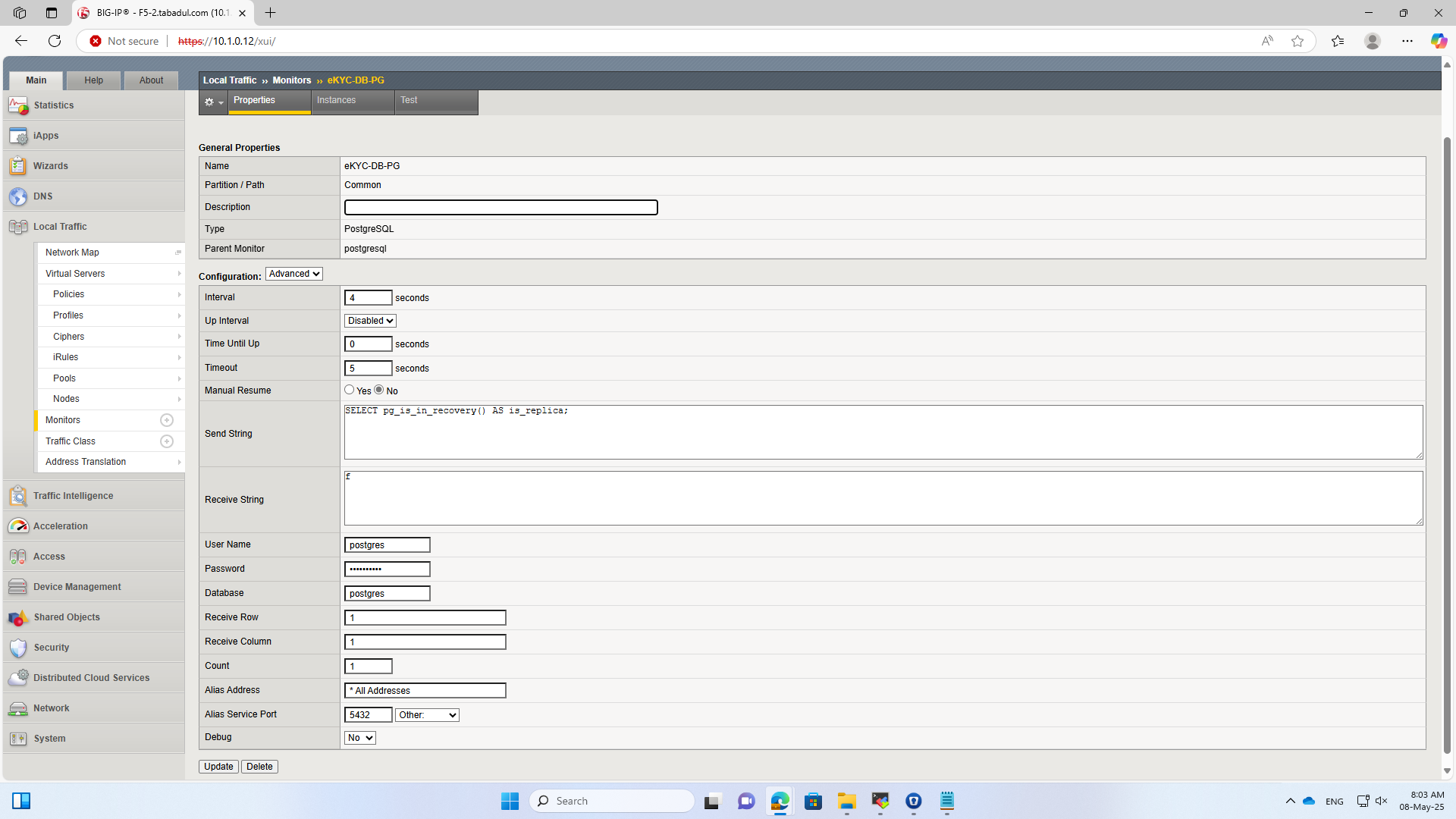1456x819 pixels.
Task: Click the Acceleration gauge icon
Action: [x=18, y=526]
